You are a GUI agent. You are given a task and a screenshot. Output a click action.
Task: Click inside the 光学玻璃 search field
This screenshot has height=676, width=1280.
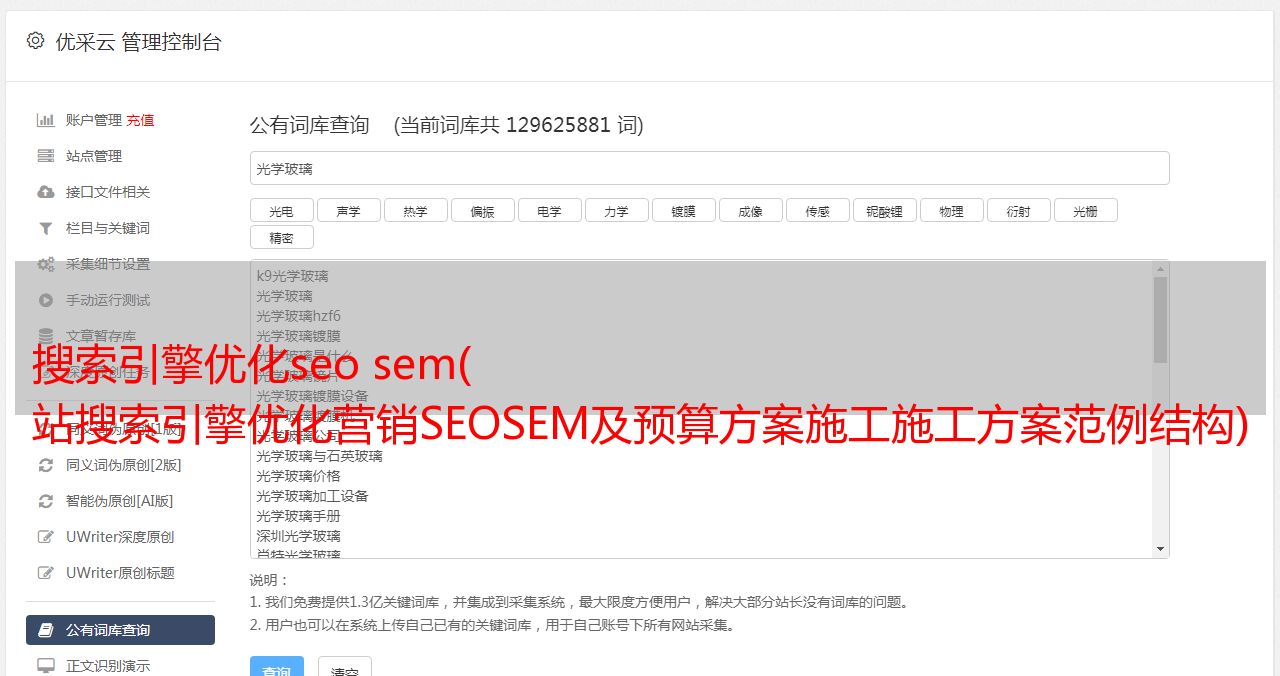[x=710, y=168]
